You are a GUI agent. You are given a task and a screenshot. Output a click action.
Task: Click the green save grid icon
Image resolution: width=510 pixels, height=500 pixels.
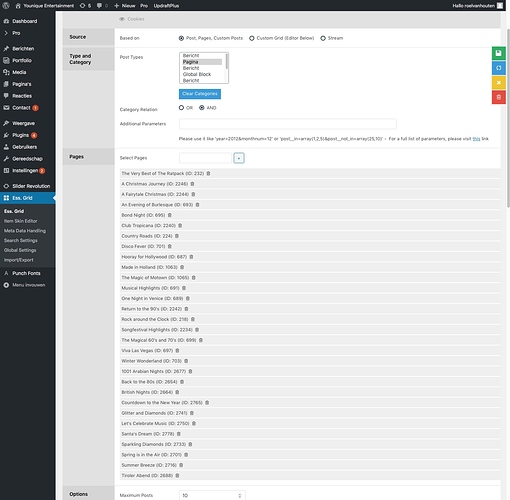tap(498, 53)
